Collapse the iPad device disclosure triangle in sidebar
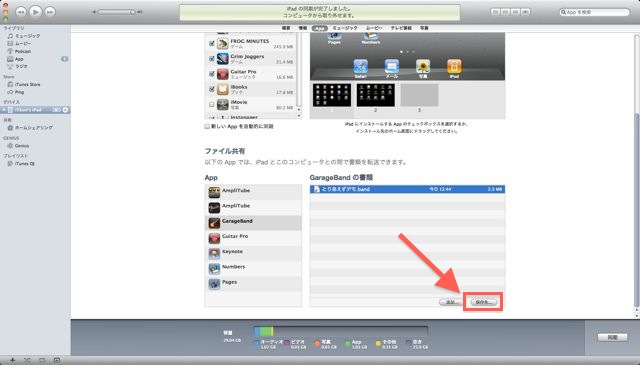Viewport: 640px width, 365px height. click(4, 110)
